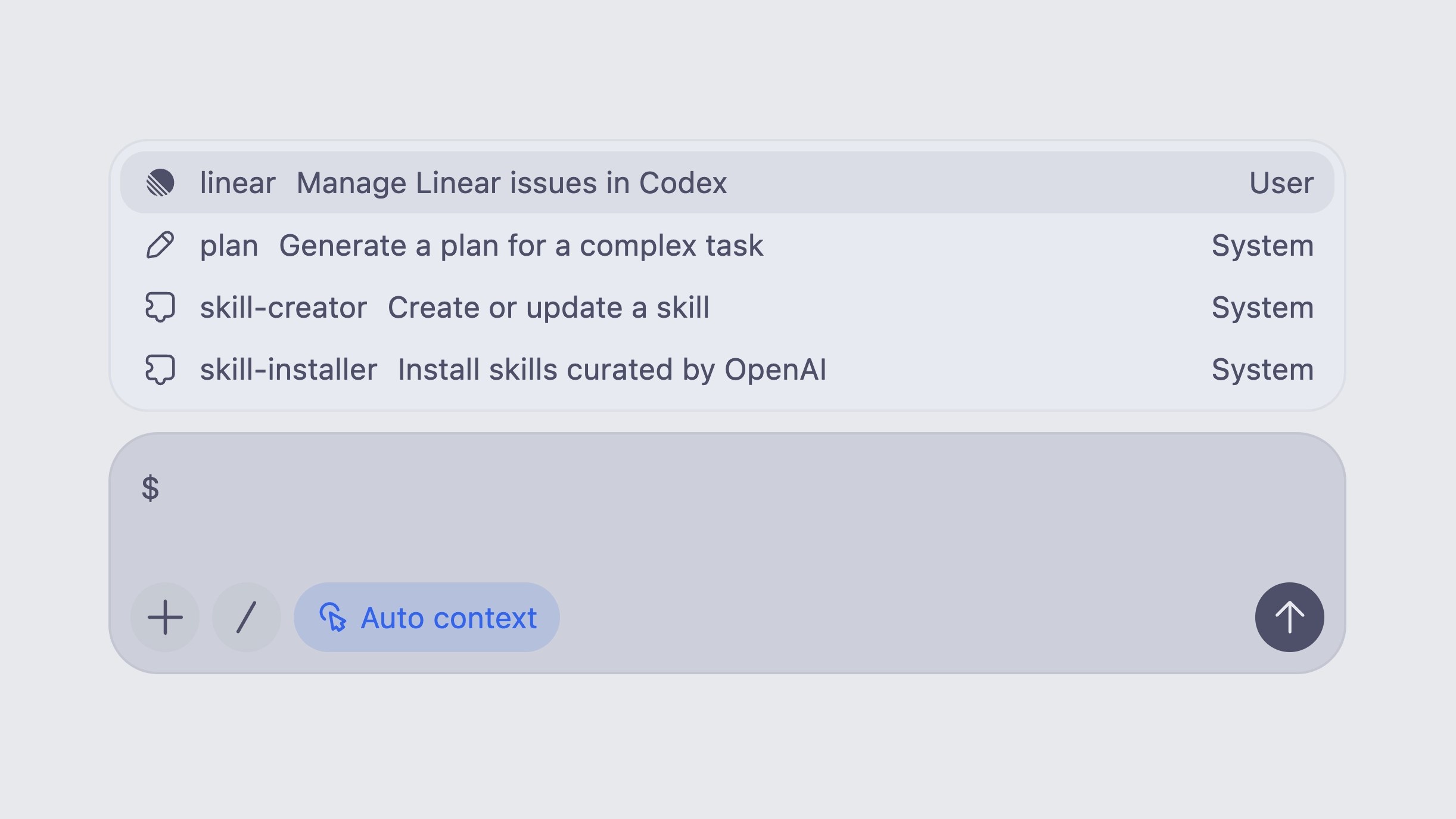Click the skill-creator badge icon

tap(161, 308)
